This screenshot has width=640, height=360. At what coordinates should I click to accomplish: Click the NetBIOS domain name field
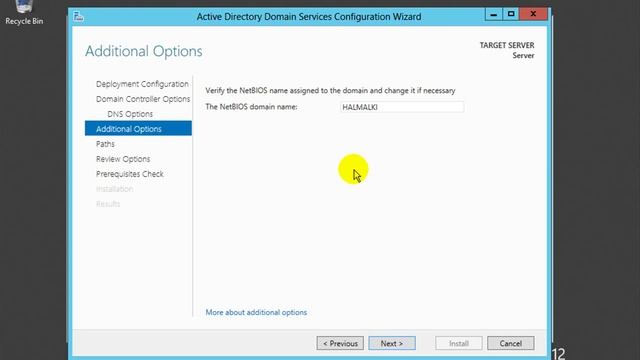tap(402, 107)
